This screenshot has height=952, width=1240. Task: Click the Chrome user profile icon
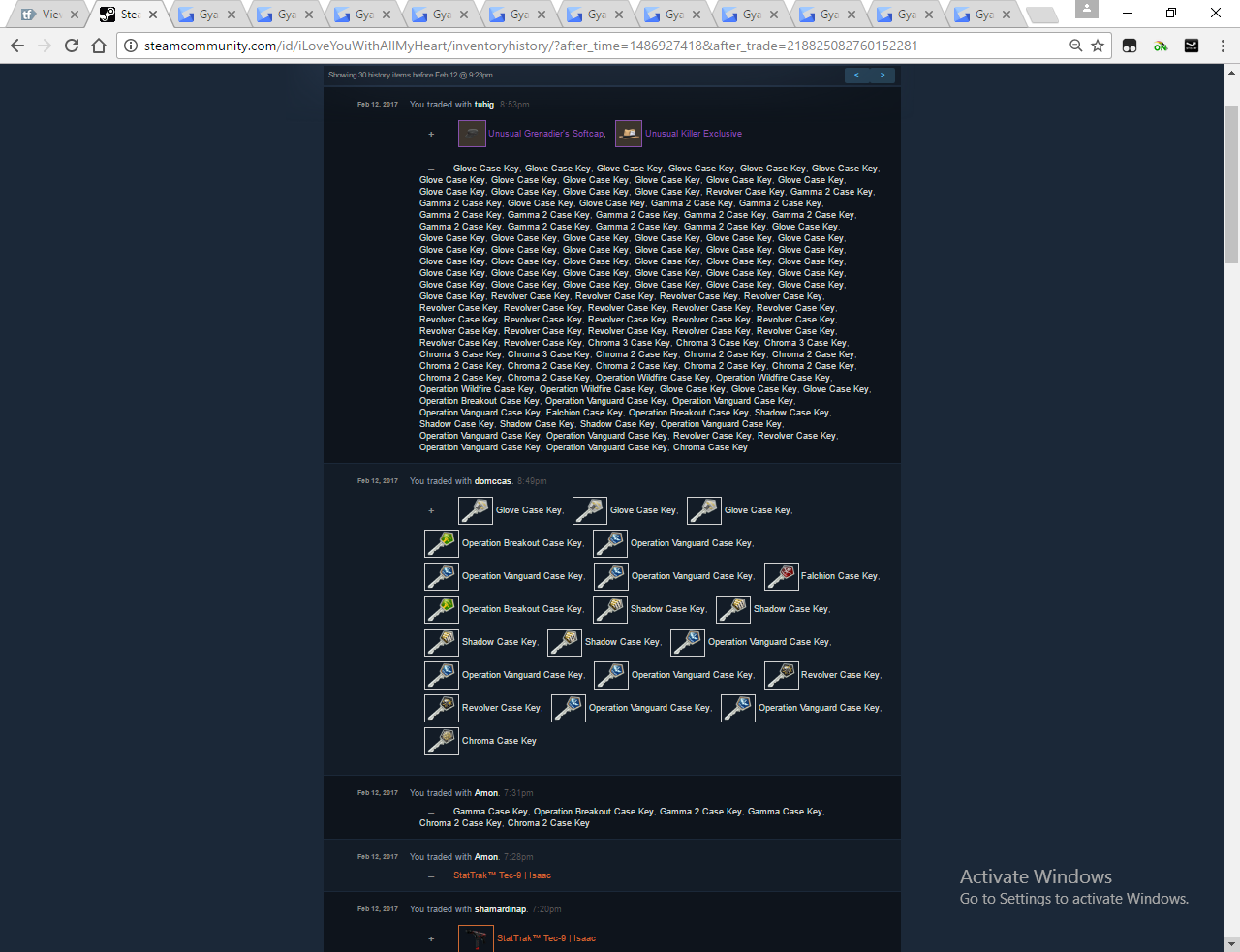click(1088, 10)
